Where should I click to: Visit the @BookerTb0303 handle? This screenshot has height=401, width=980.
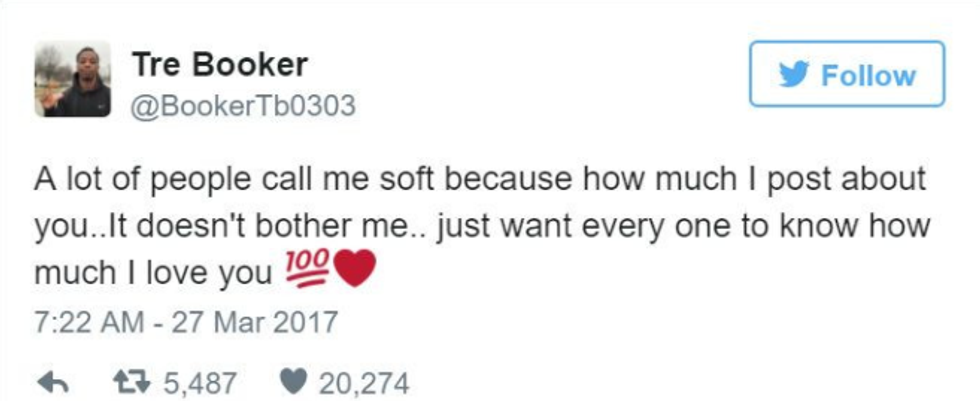click(x=243, y=105)
